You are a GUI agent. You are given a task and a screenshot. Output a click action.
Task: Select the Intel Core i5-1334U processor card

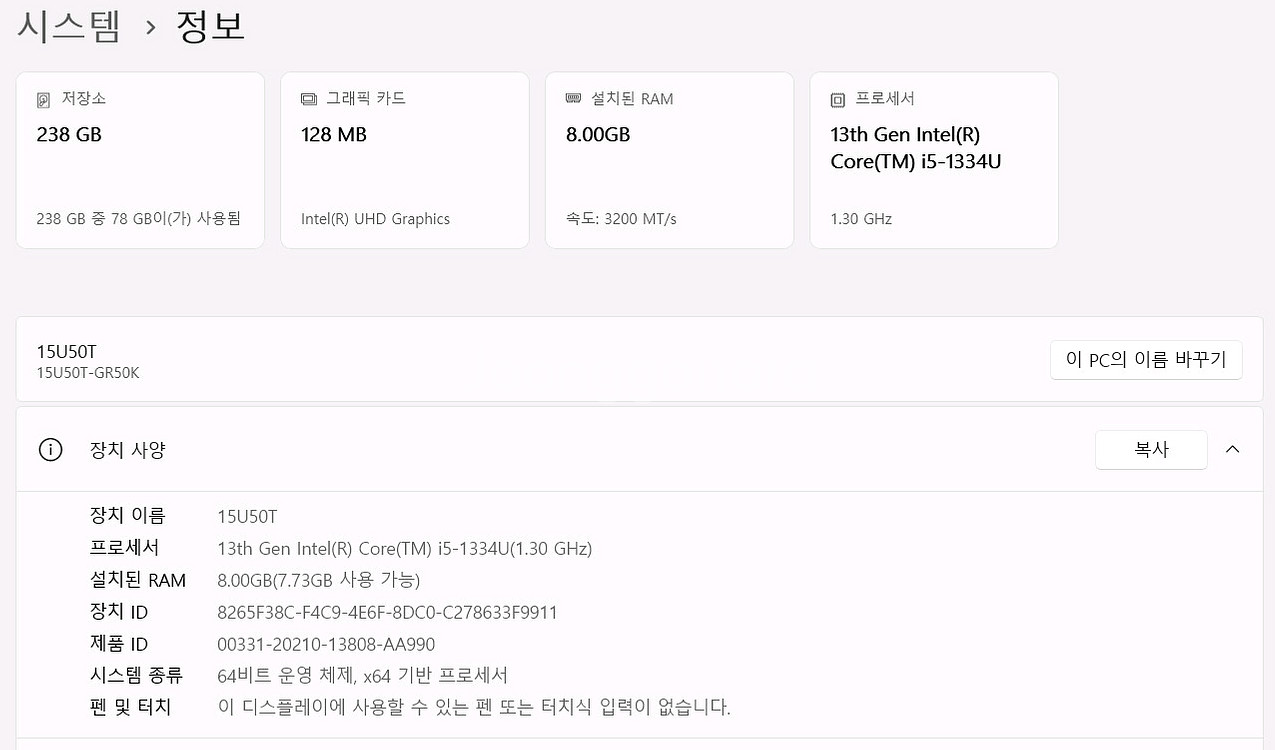pyautogui.click(x=933, y=160)
